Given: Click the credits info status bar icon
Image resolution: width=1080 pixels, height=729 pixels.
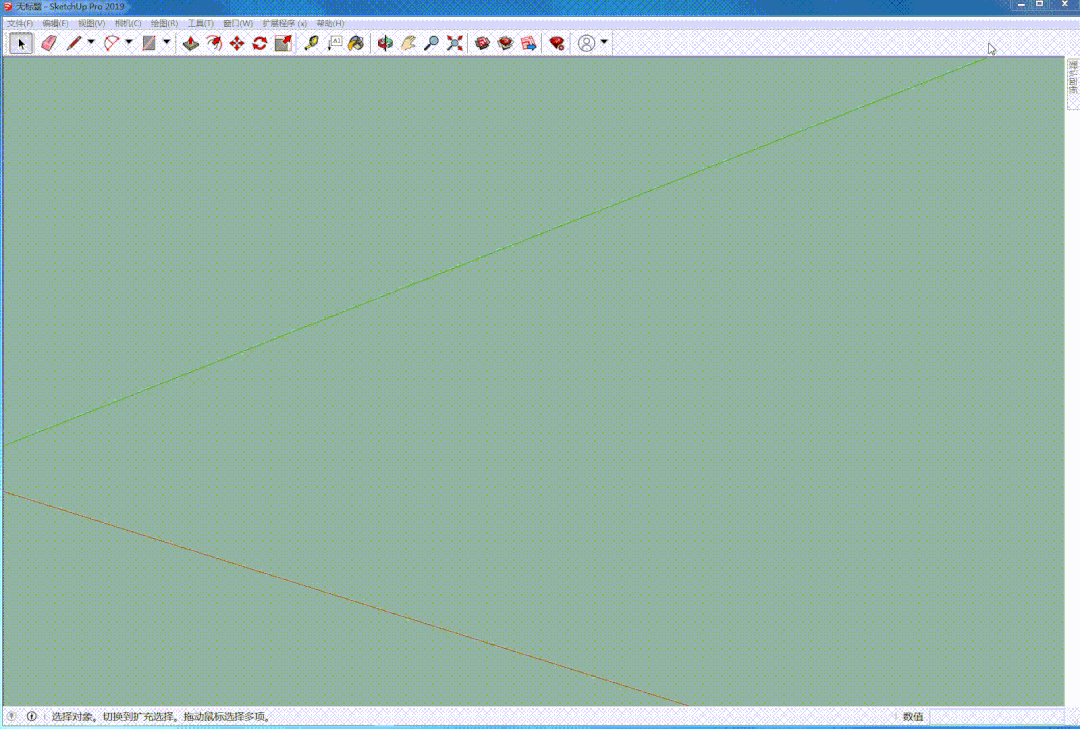Looking at the screenshot, I should [x=32, y=717].
